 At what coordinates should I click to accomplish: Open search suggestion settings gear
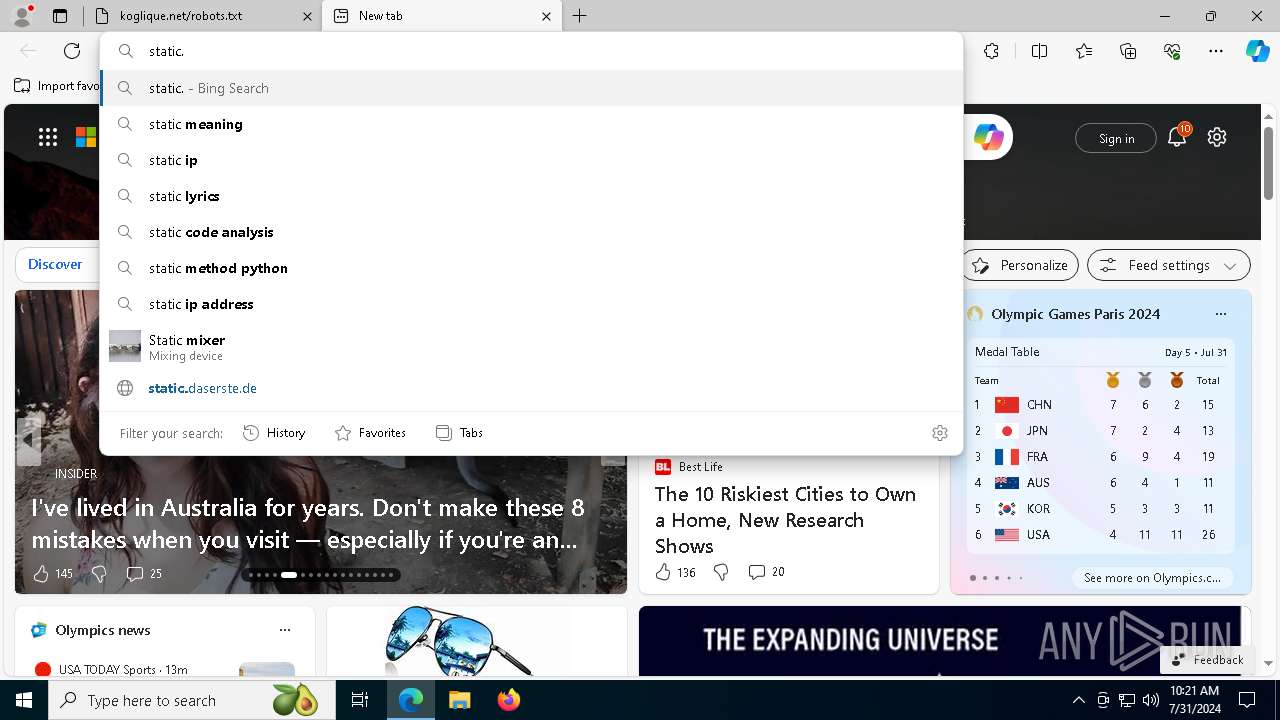tap(939, 433)
